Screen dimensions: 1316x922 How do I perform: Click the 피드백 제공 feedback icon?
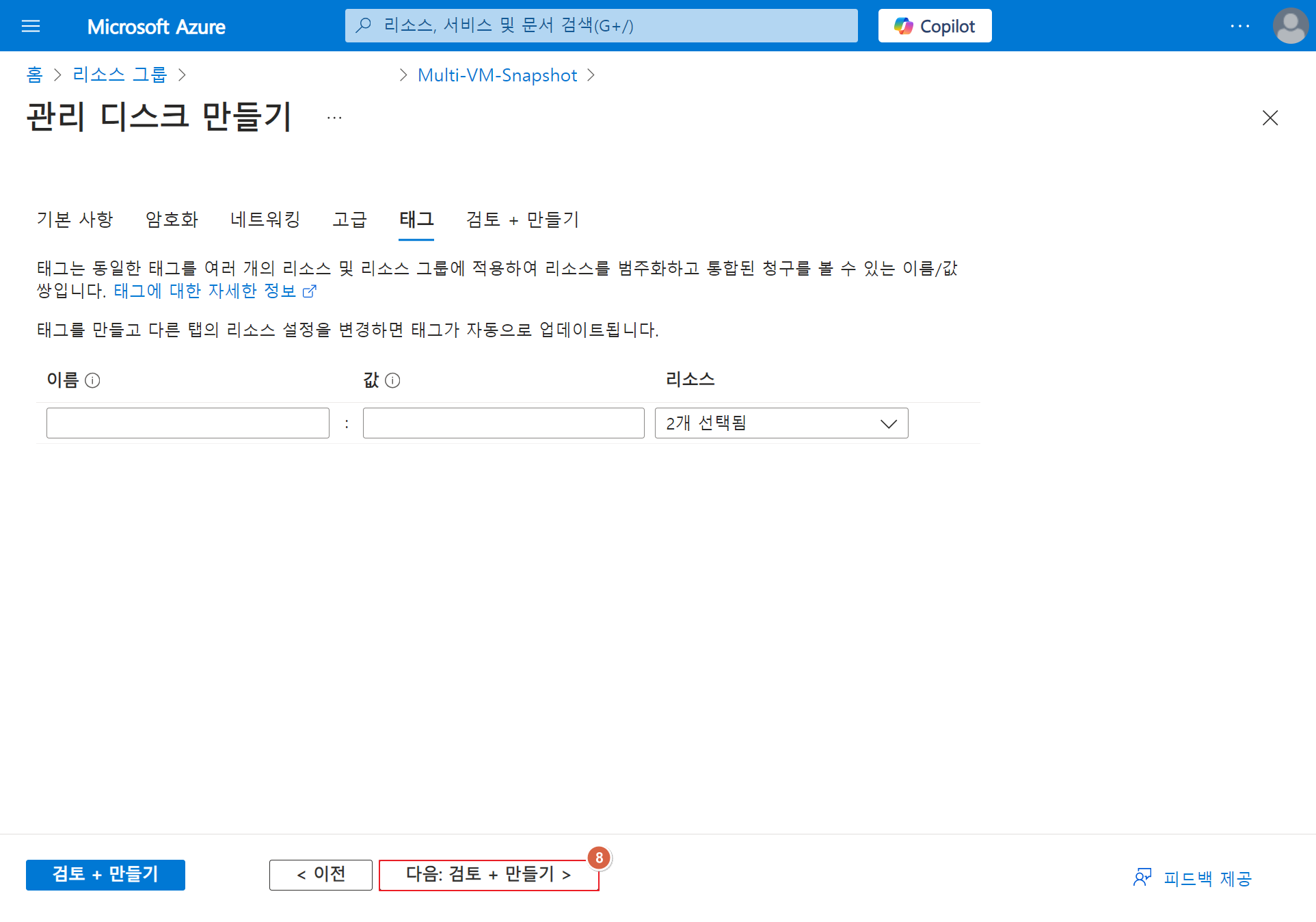coord(1142,878)
